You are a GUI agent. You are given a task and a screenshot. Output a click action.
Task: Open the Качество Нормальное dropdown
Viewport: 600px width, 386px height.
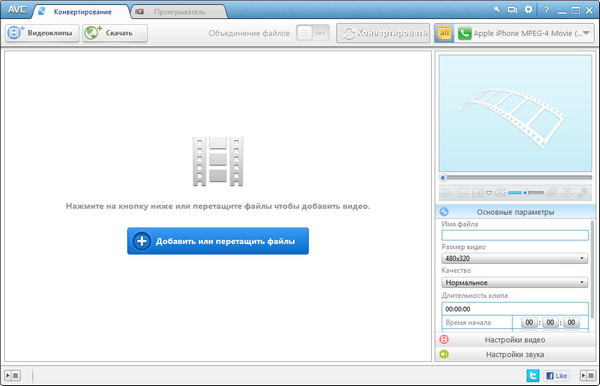(515, 282)
